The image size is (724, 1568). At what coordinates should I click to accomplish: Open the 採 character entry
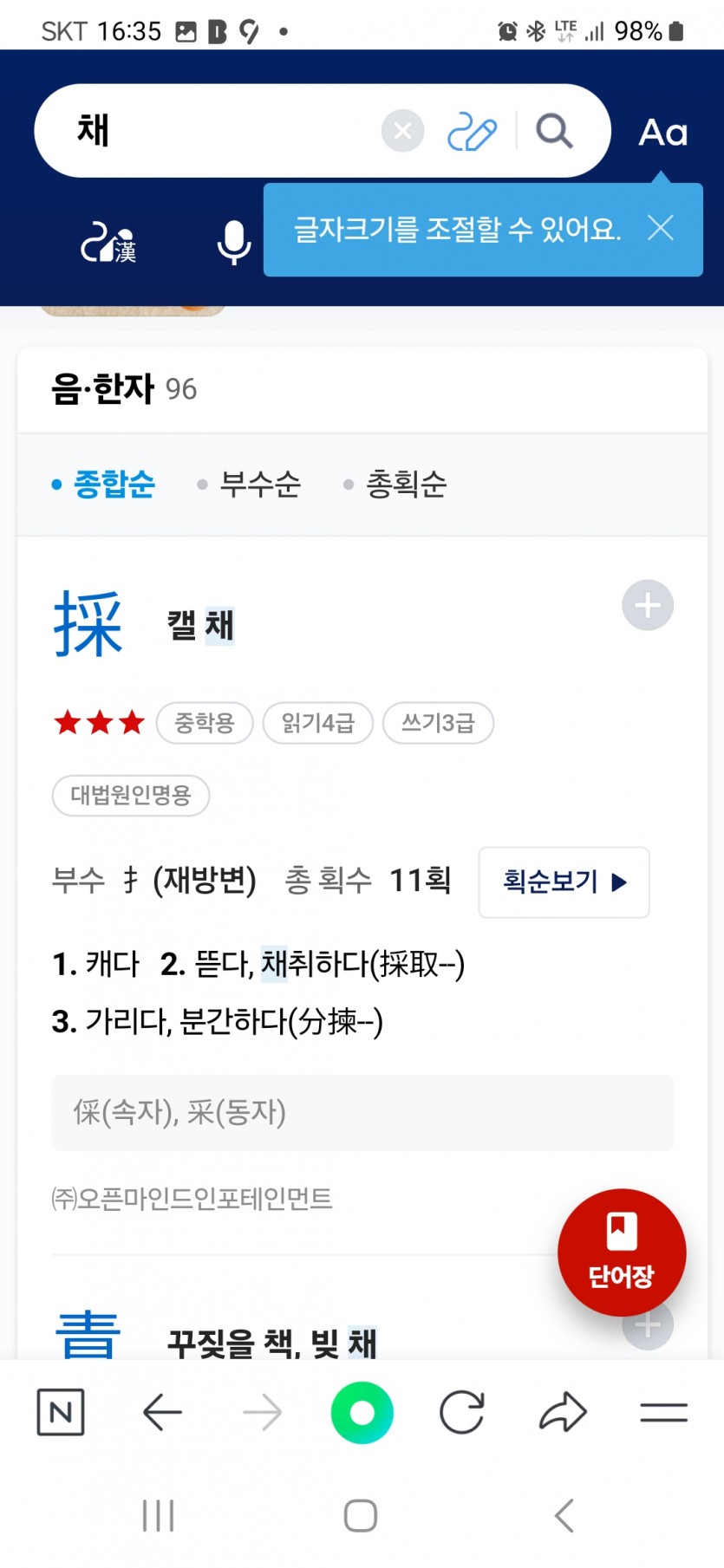point(88,624)
